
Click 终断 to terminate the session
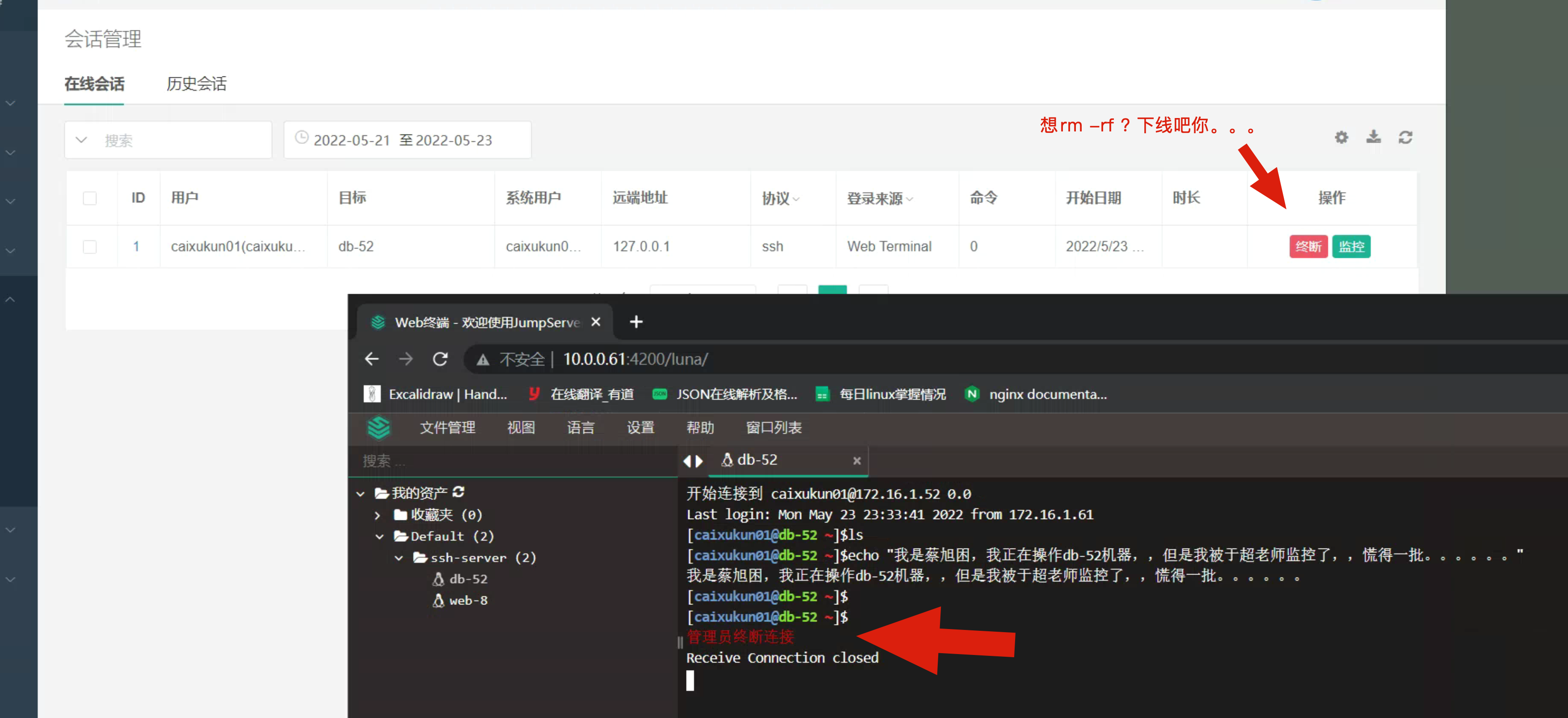point(1309,247)
